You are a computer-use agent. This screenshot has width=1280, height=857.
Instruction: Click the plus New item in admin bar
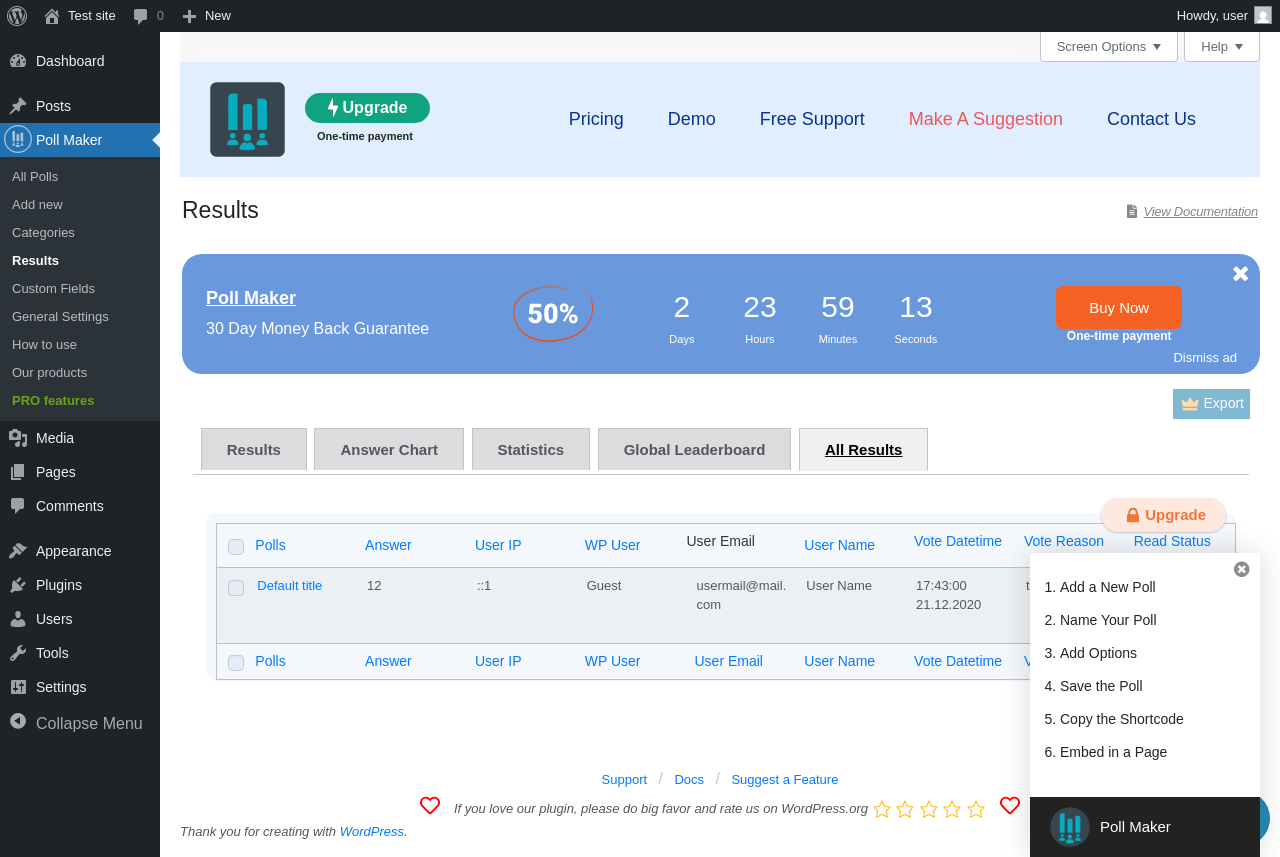(x=206, y=16)
